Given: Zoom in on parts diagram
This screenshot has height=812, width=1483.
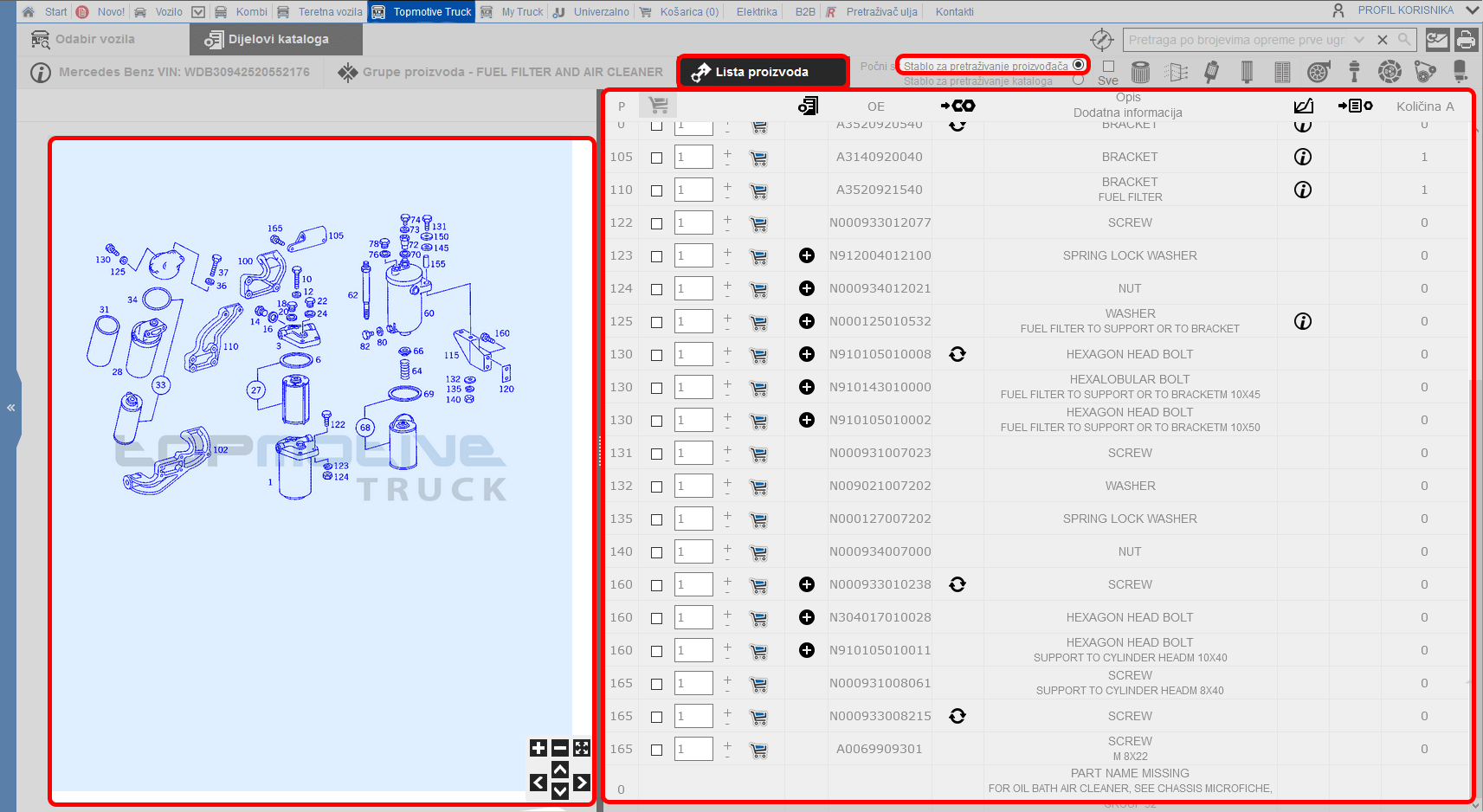Looking at the screenshot, I should tap(538, 749).
